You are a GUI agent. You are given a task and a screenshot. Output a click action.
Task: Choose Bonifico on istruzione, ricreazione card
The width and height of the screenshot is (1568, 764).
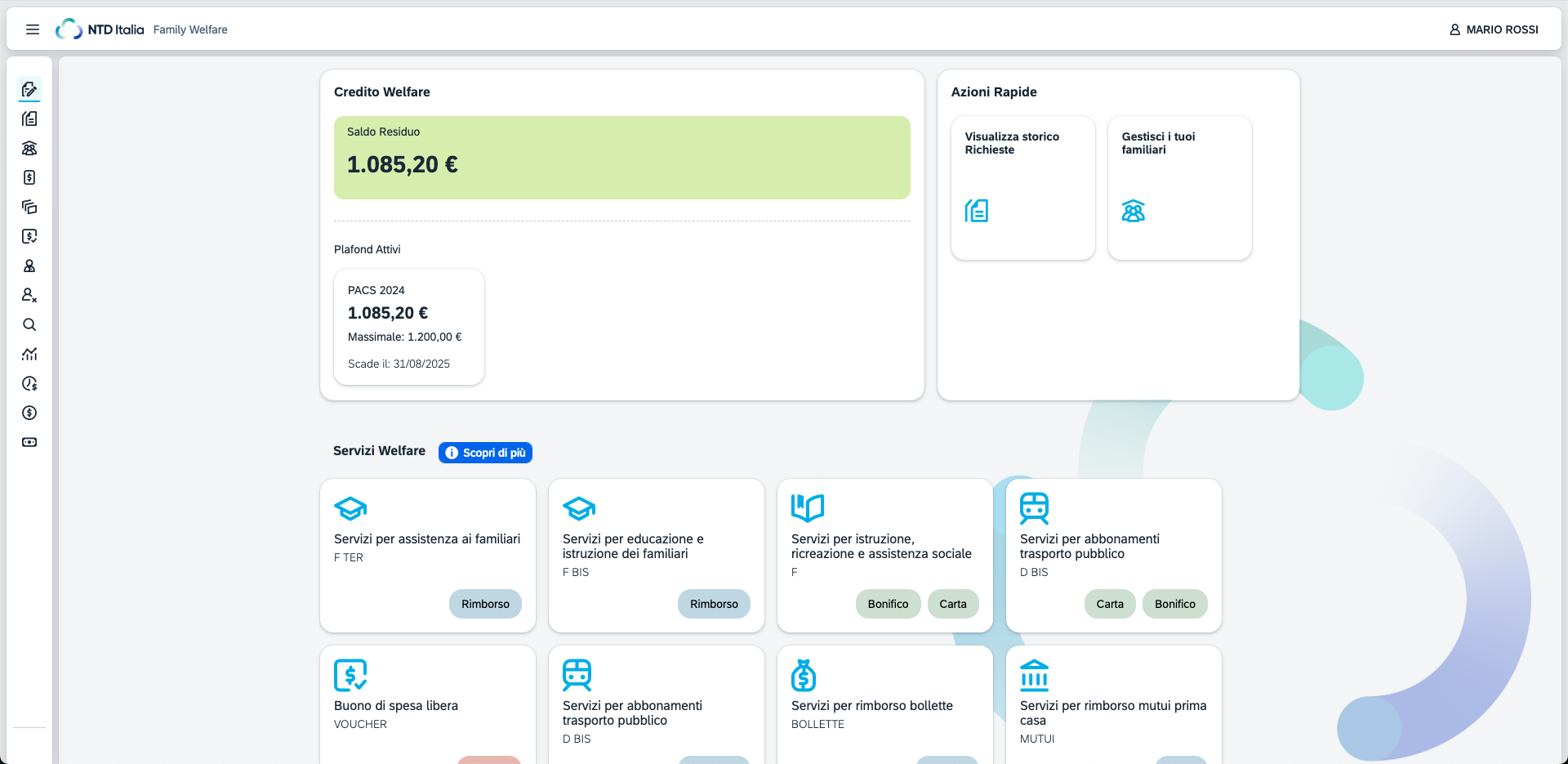(x=888, y=604)
